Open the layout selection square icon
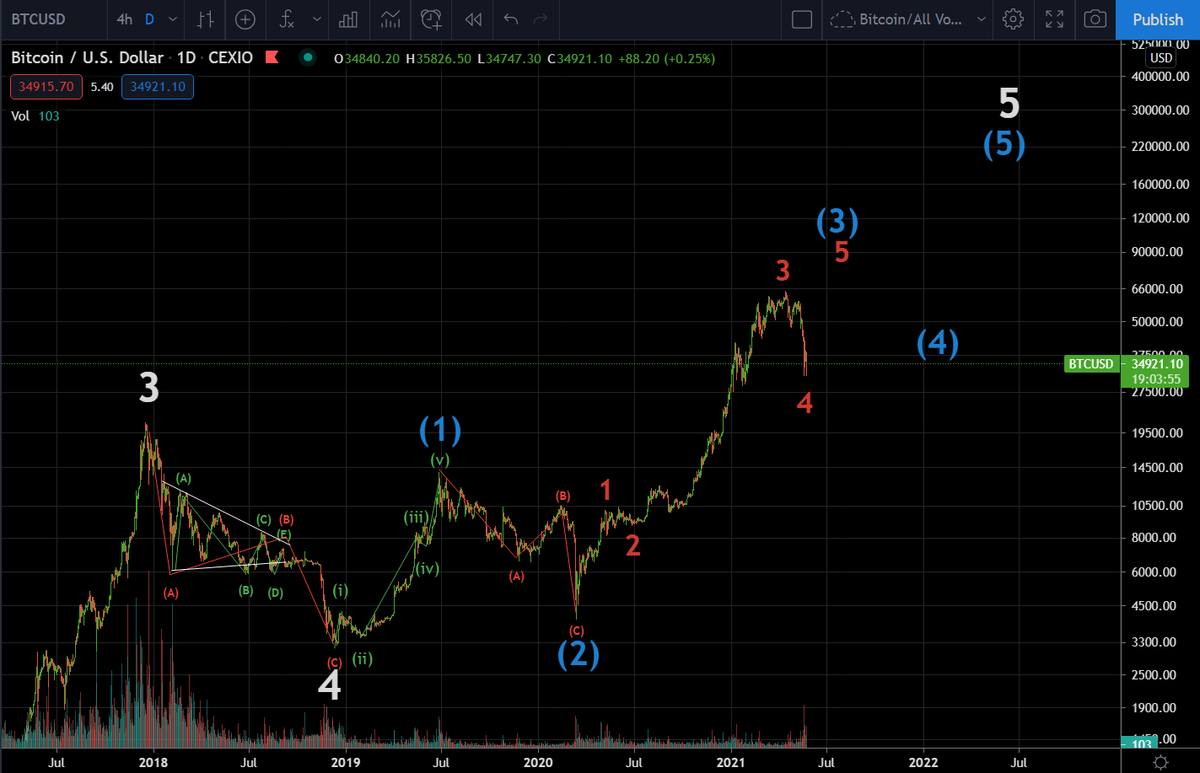Viewport: 1200px width, 773px height. pos(801,19)
